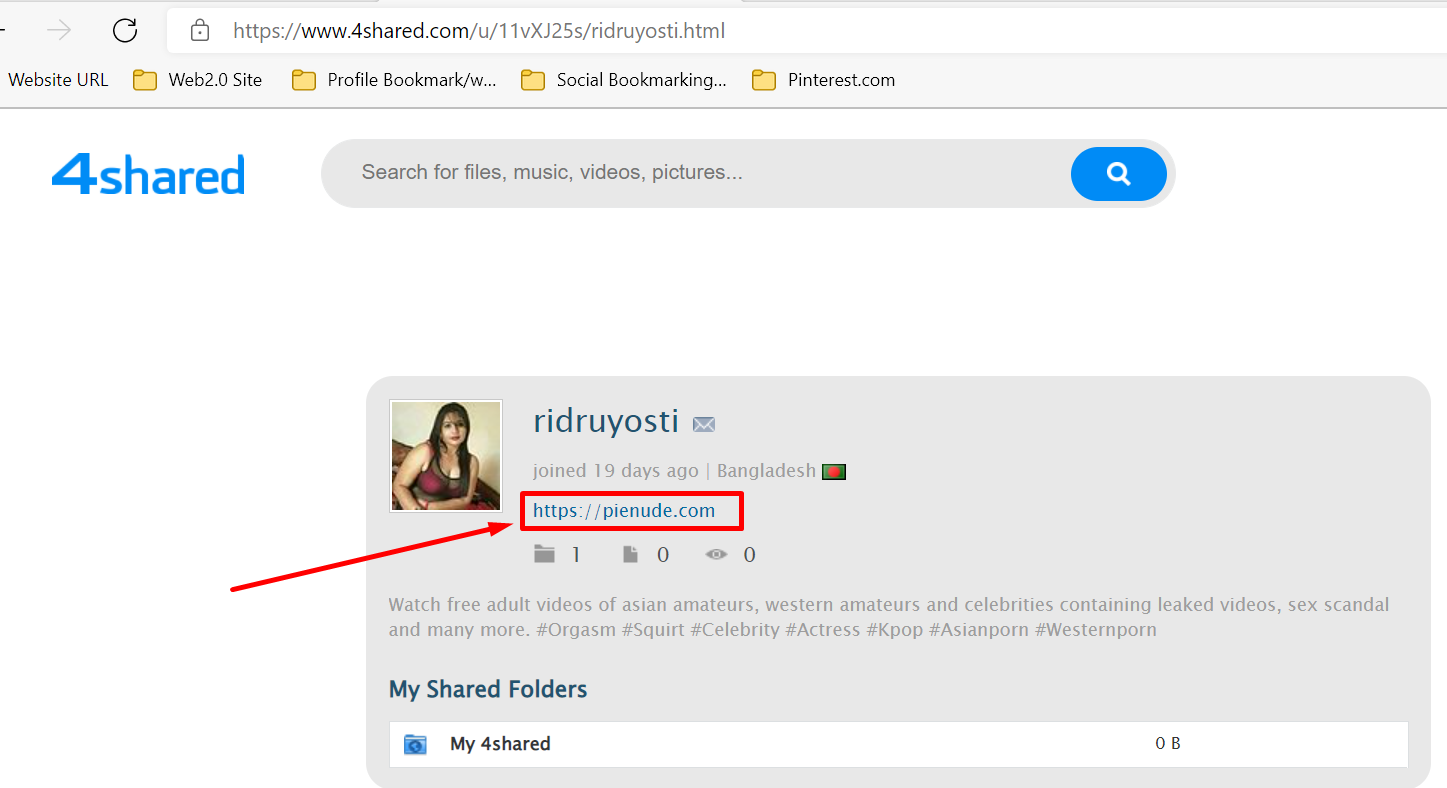Open the Web2.0 Site bookmark folder

coord(198,80)
